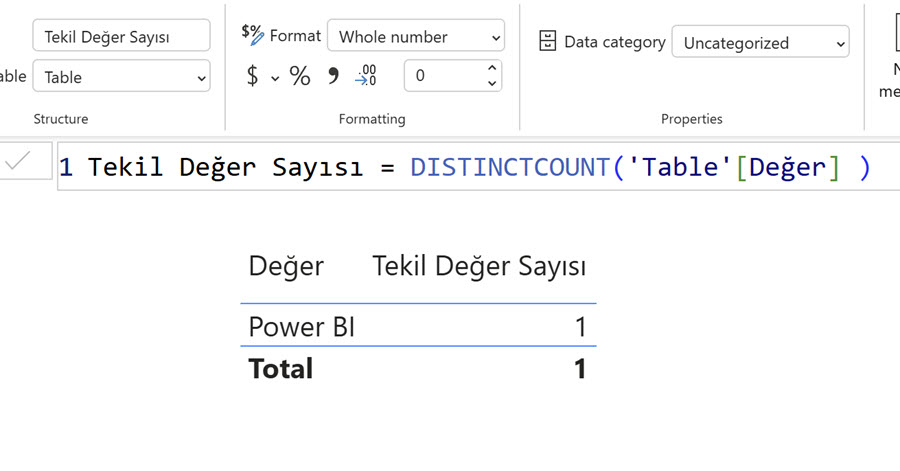Select the Power BI row cell
Viewport: 900px width, 471px height.
(302, 327)
